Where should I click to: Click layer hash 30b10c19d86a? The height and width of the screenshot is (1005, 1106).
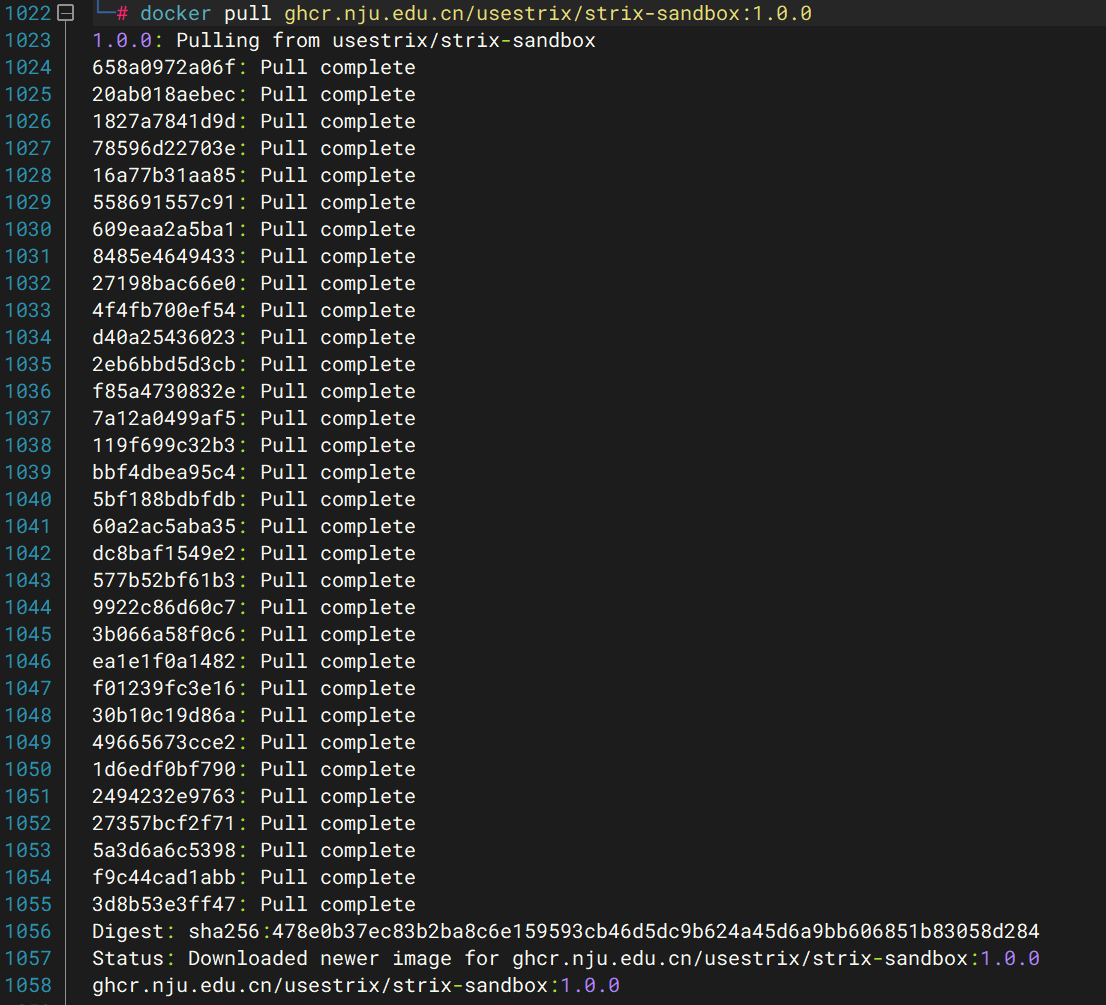(164, 715)
